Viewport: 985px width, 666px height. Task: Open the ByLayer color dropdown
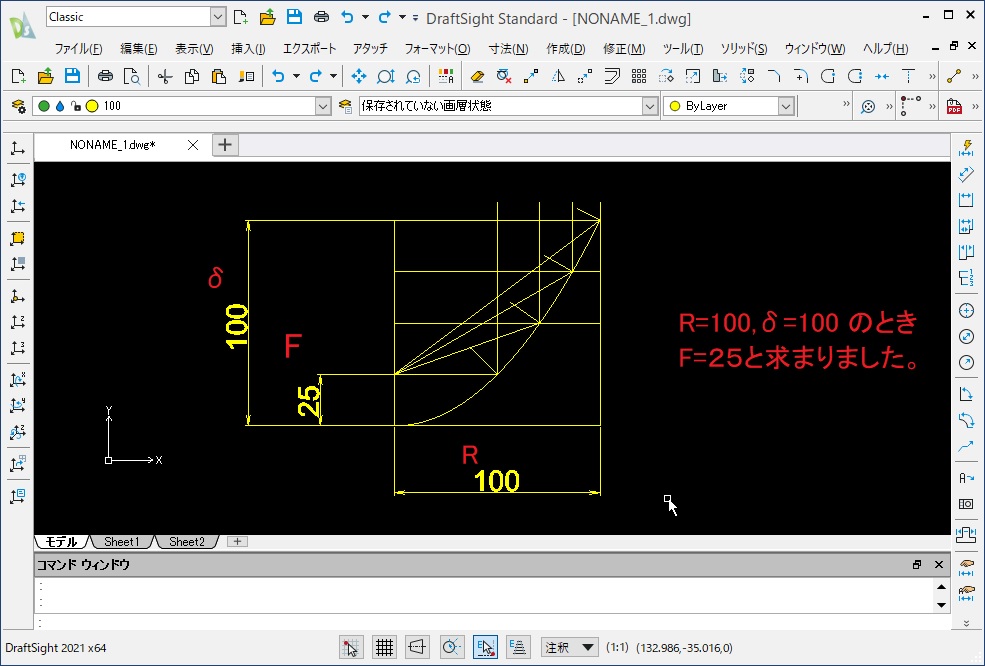coord(786,106)
